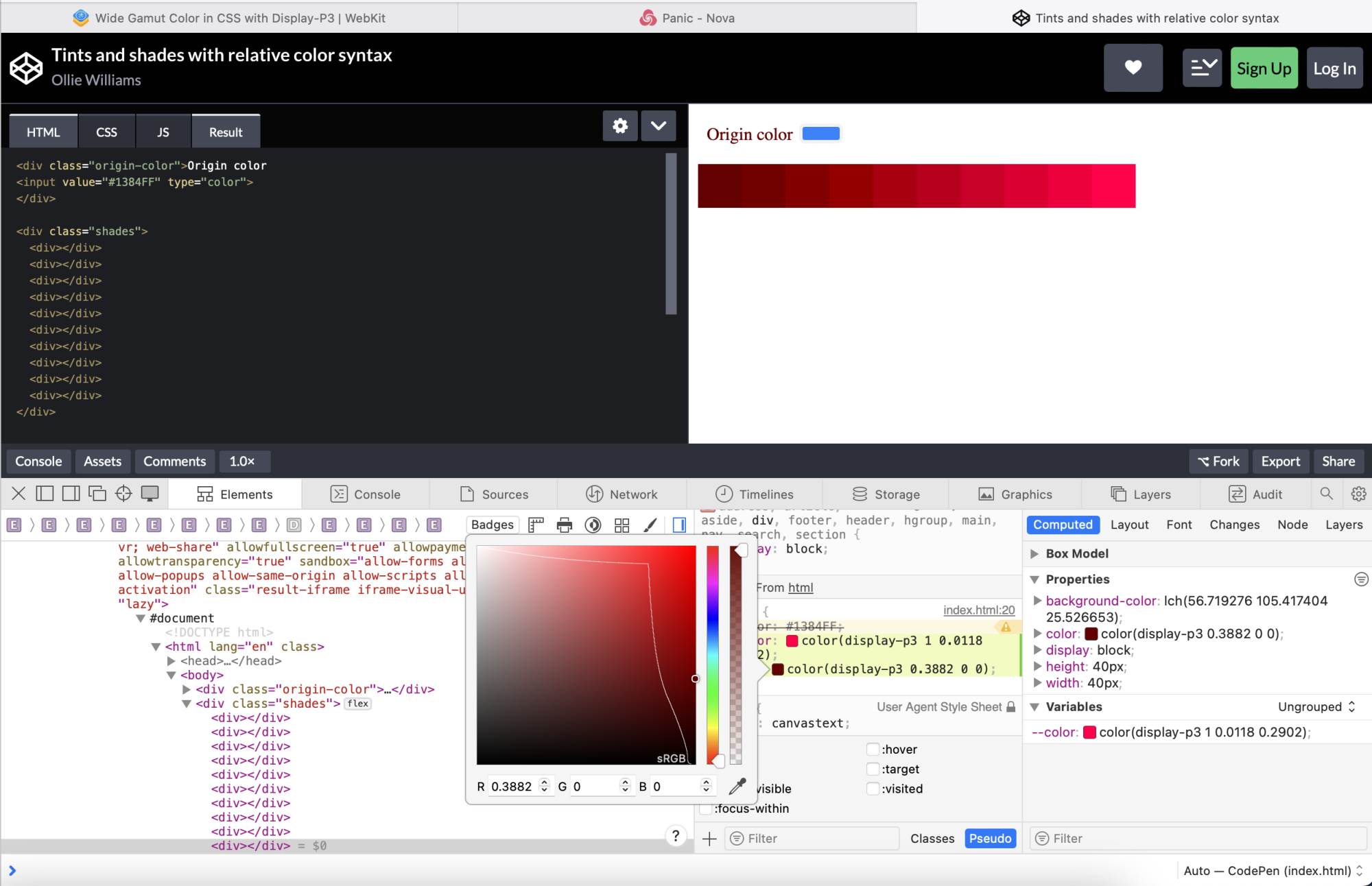Click the layout rulers icon
Viewport: 1372px width, 886px height.
536,525
